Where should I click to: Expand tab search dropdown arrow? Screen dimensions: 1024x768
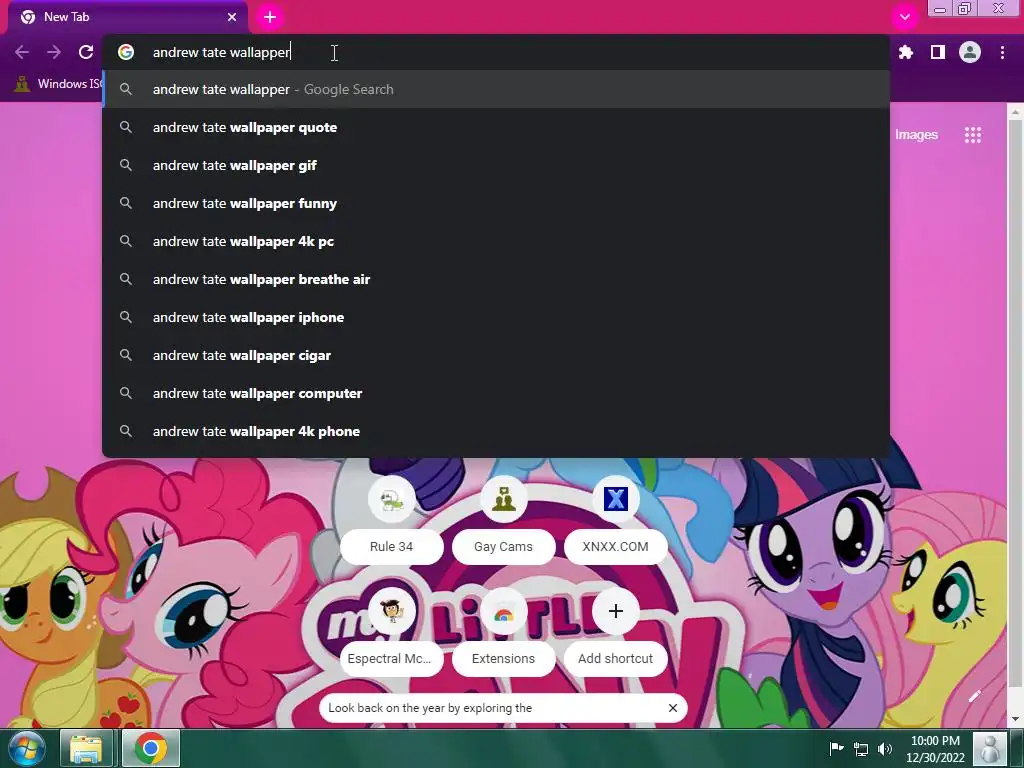coord(904,17)
